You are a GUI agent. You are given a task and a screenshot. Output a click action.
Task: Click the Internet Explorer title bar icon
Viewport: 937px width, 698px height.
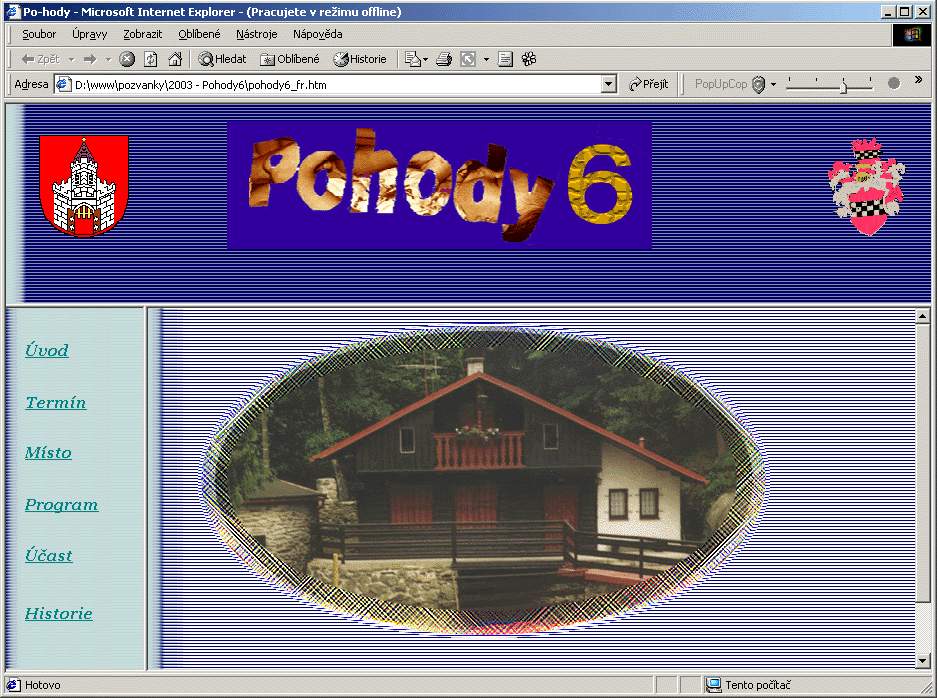pos(13,11)
